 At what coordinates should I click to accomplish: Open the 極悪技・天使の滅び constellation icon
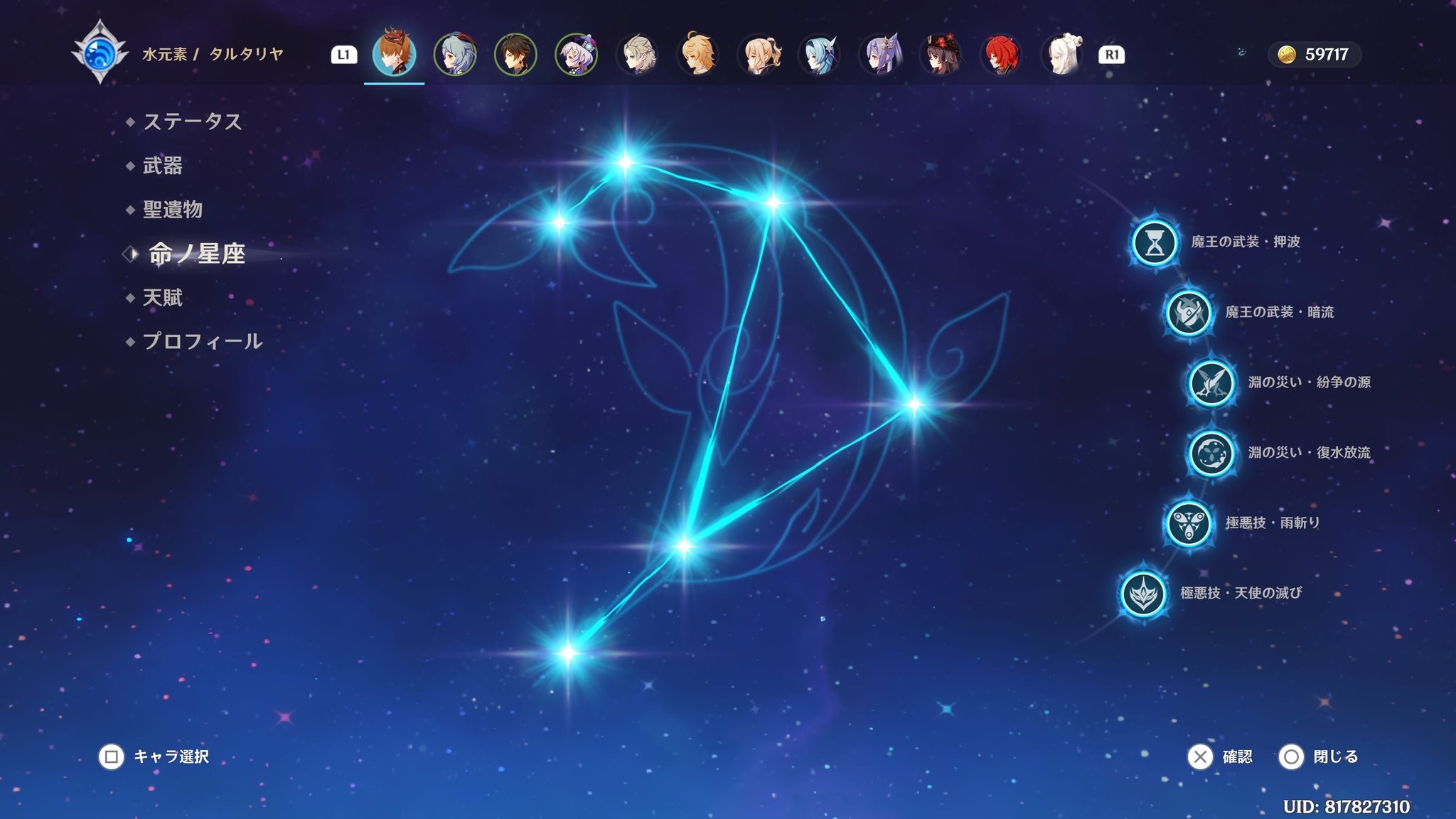1143,594
